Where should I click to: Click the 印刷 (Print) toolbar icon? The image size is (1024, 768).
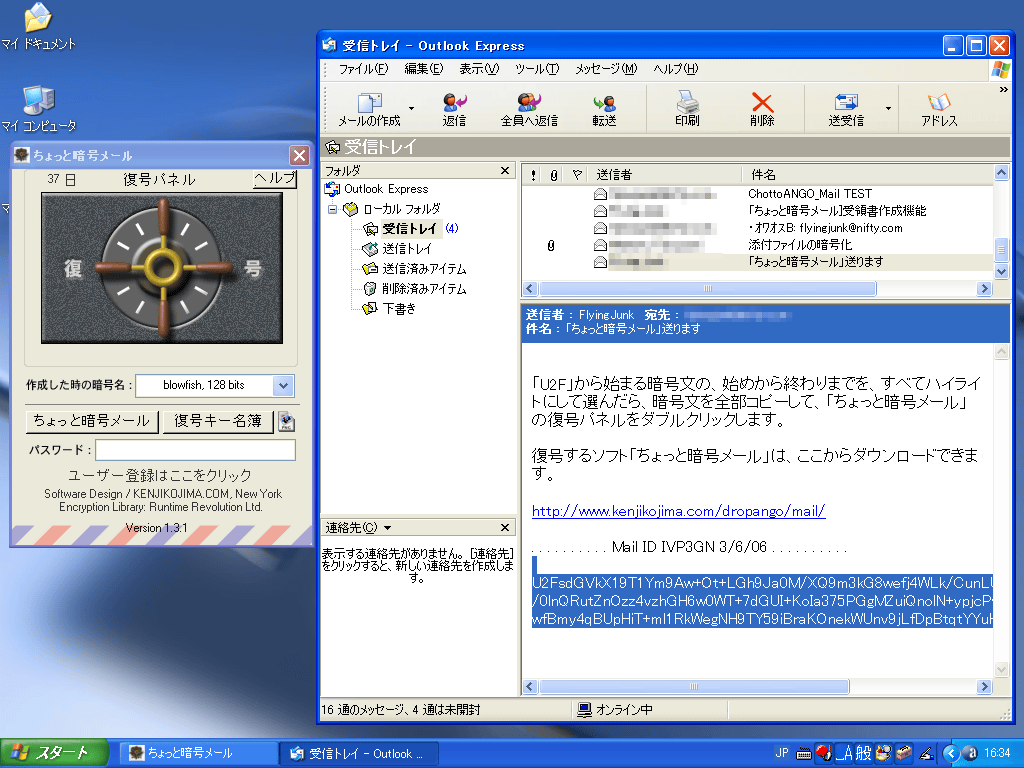click(687, 108)
